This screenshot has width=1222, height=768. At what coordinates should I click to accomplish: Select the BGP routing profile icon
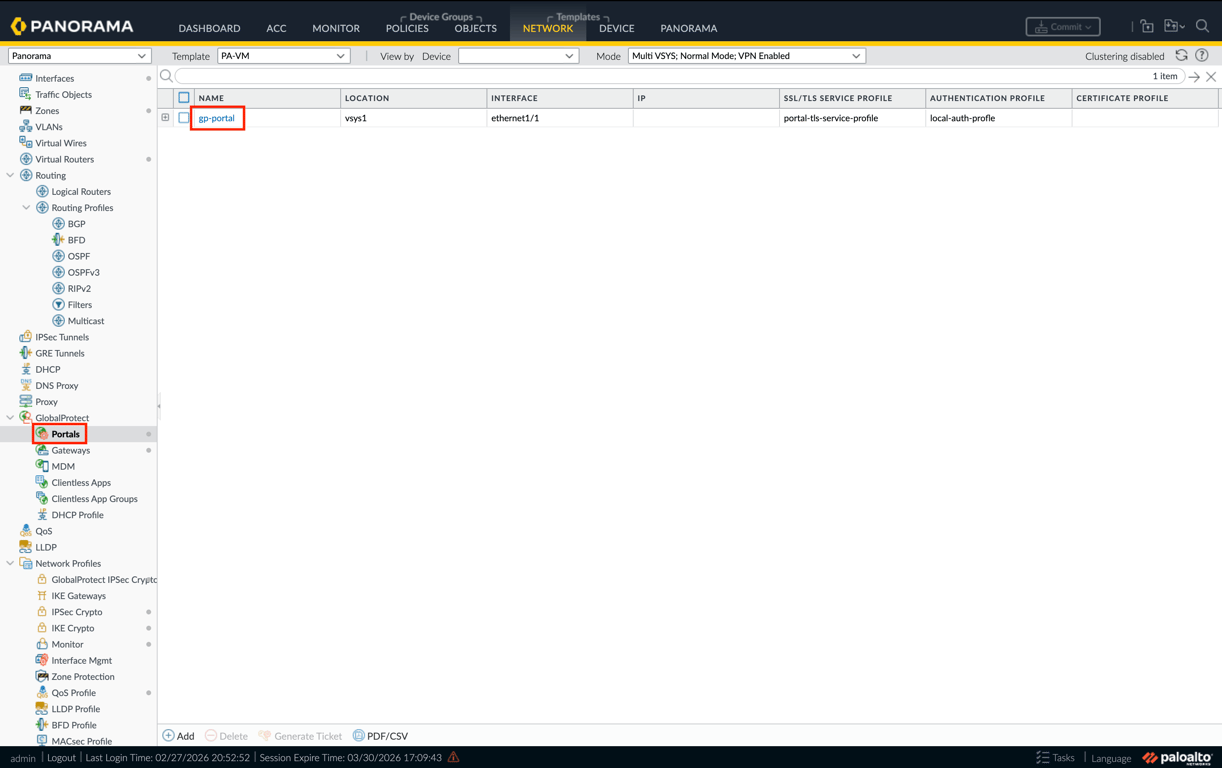[x=58, y=224]
